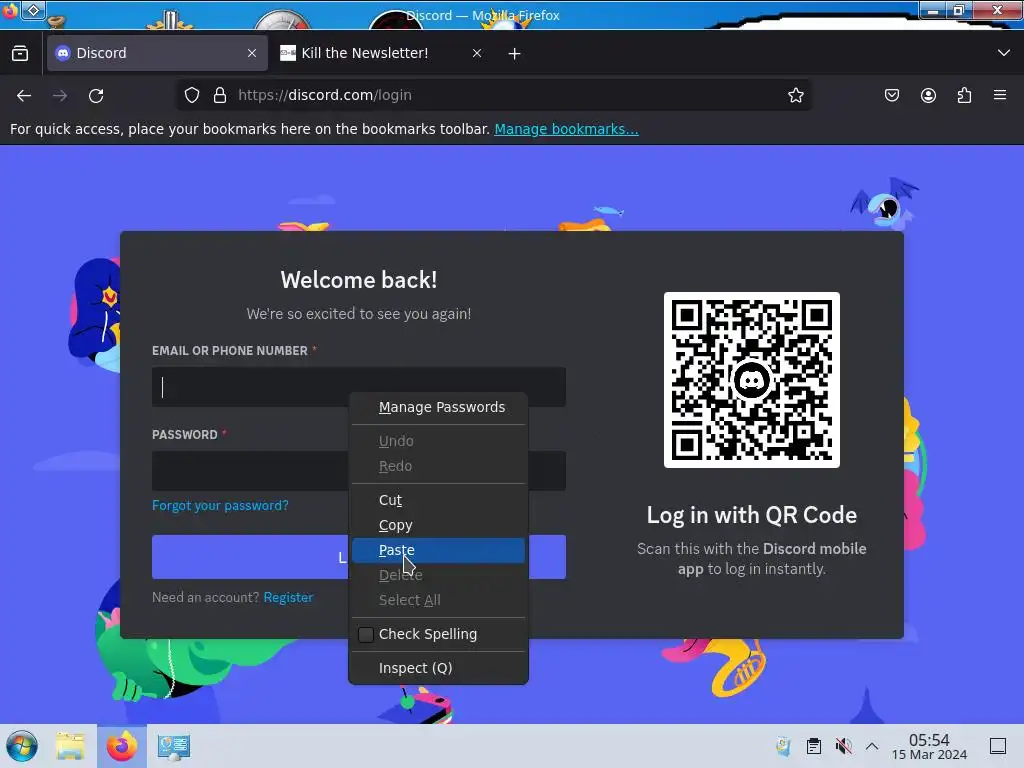Click the Register link
Screen dimensions: 1024x768
[288, 598]
